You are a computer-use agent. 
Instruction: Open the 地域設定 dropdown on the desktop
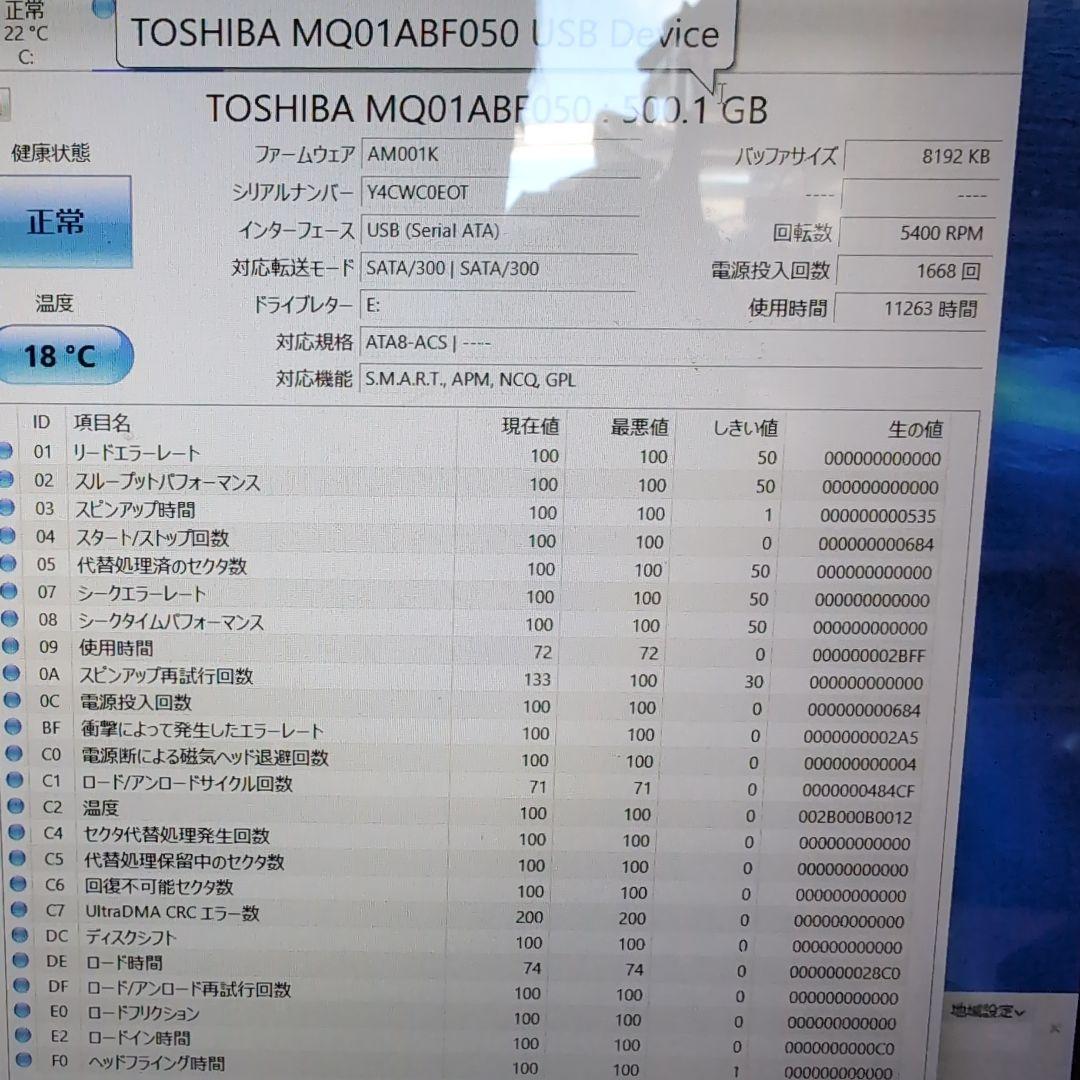click(x=987, y=1011)
